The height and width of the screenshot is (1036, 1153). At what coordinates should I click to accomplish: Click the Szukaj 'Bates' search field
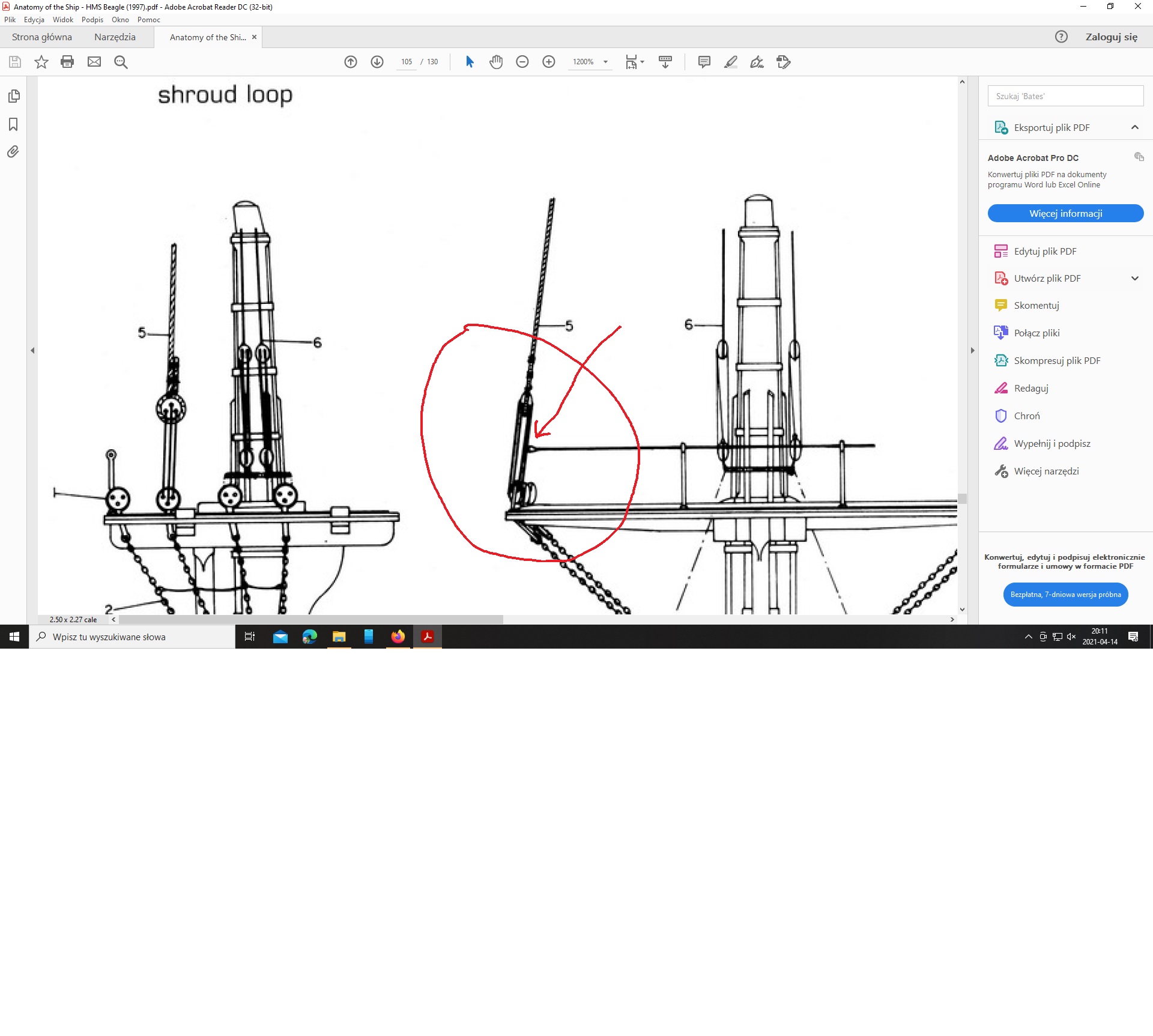1065,96
